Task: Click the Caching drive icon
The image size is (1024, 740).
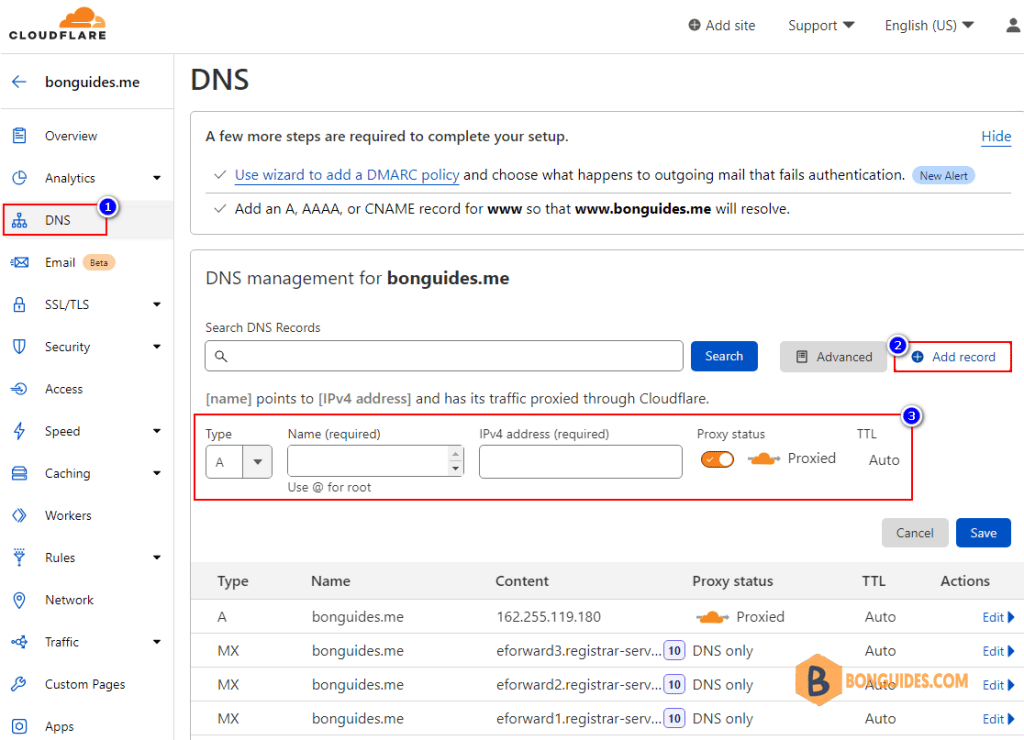Action: tap(20, 474)
